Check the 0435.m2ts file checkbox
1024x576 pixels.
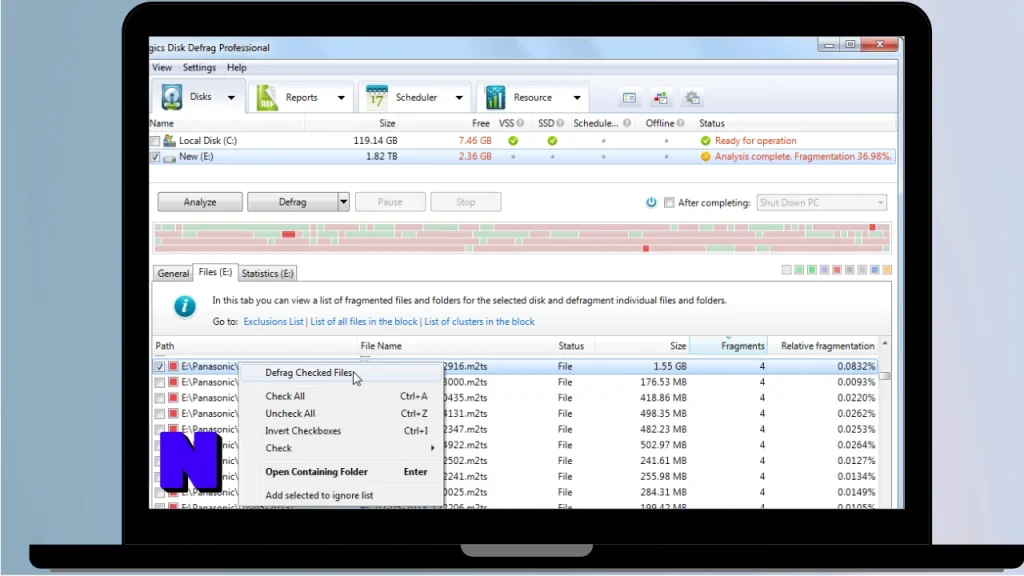point(159,398)
